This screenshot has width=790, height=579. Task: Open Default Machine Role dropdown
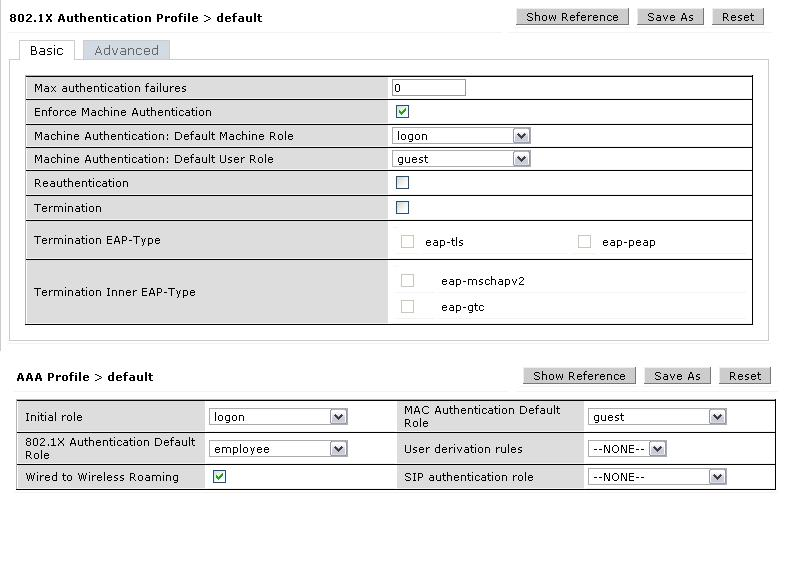(x=520, y=136)
